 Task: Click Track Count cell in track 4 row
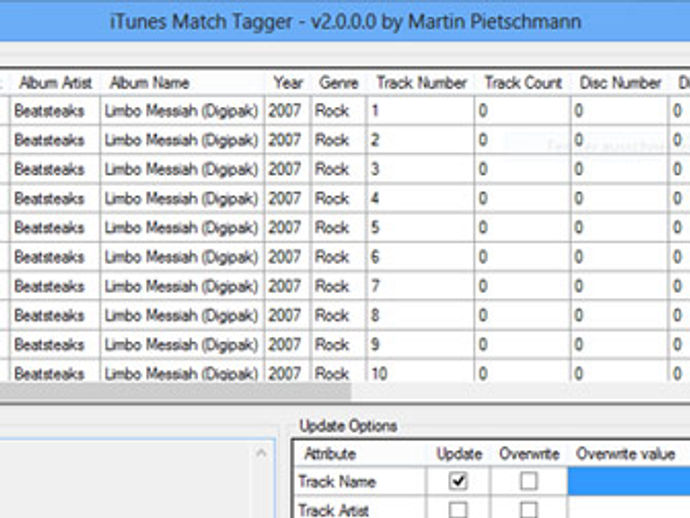tap(523, 198)
